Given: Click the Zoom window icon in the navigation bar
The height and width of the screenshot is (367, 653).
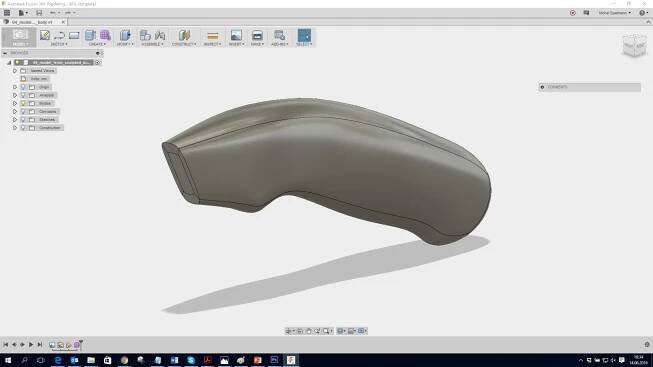Looking at the screenshot, I should point(326,331).
